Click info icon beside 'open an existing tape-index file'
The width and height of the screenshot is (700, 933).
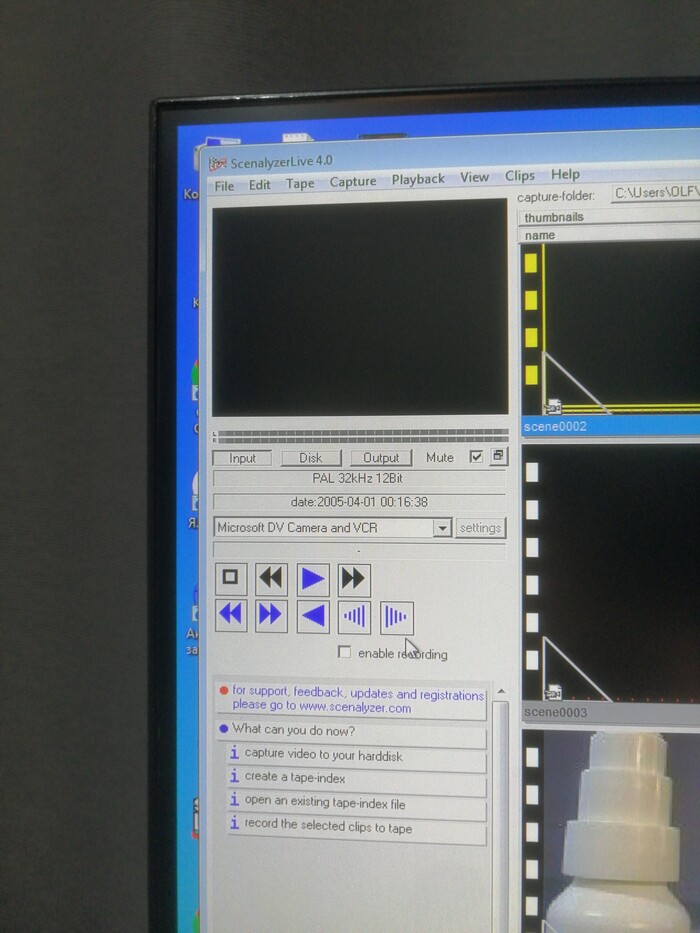235,799
